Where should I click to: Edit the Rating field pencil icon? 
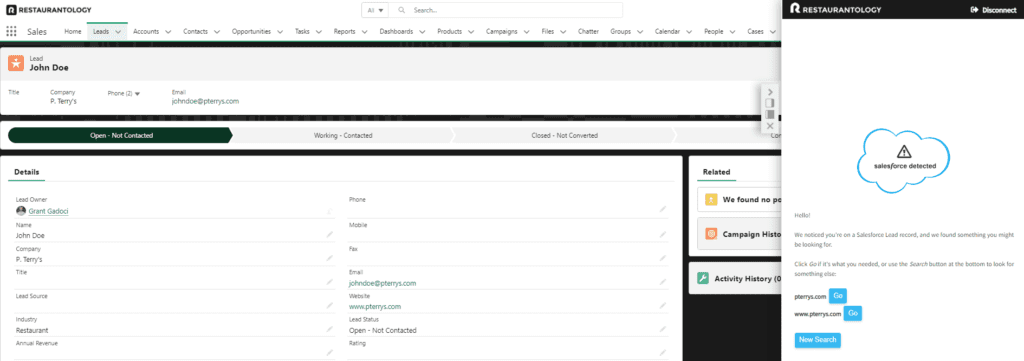(663, 353)
